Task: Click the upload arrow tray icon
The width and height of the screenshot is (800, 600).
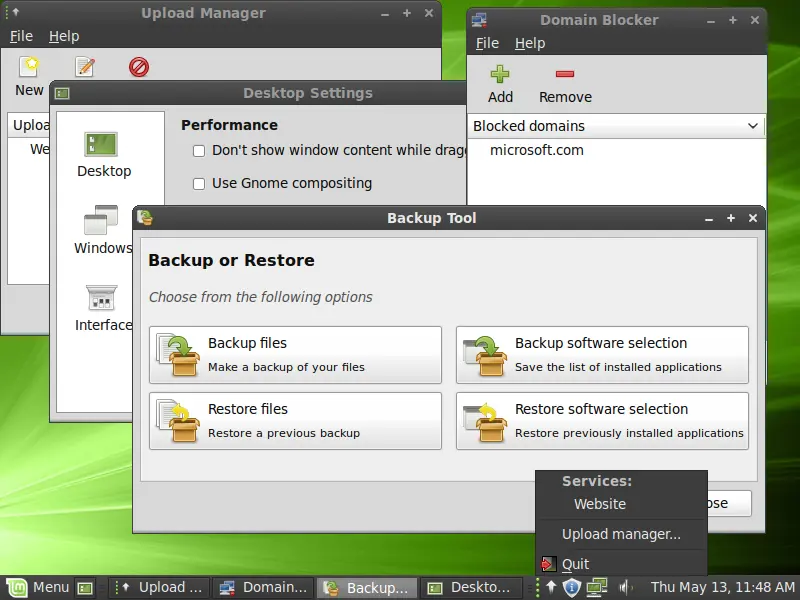Action: pyautogui.click(x=551, y=587)
